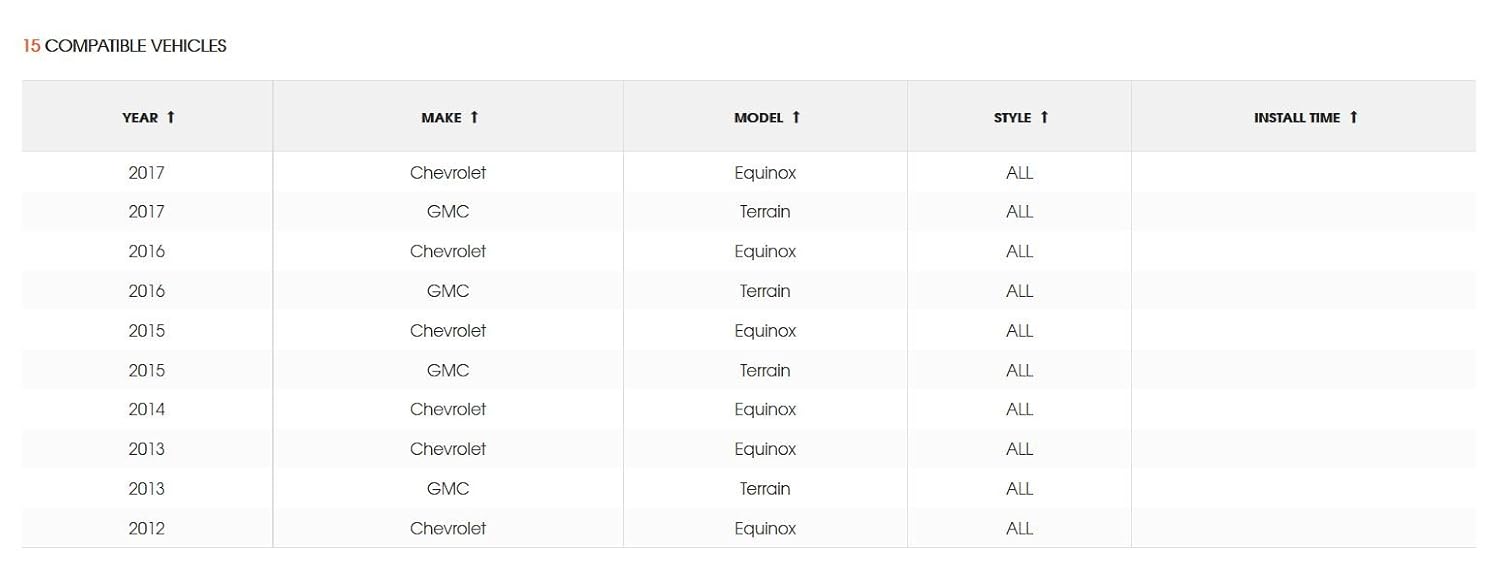Click the Install Time sort arrow
Image resolution: width=1500 pixels, height=566 pixels.
click(x=1354, y=117)
